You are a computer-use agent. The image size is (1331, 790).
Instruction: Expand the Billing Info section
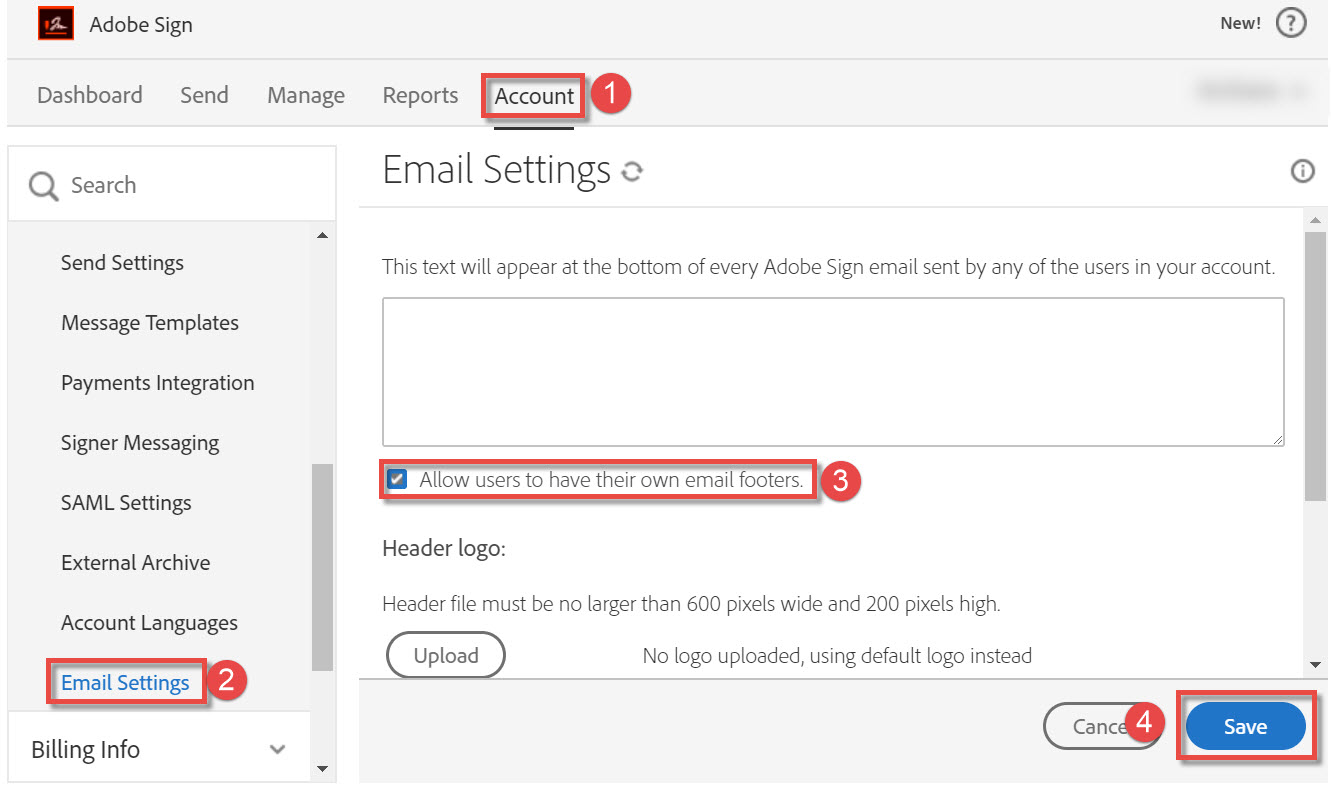pos(278,749)
